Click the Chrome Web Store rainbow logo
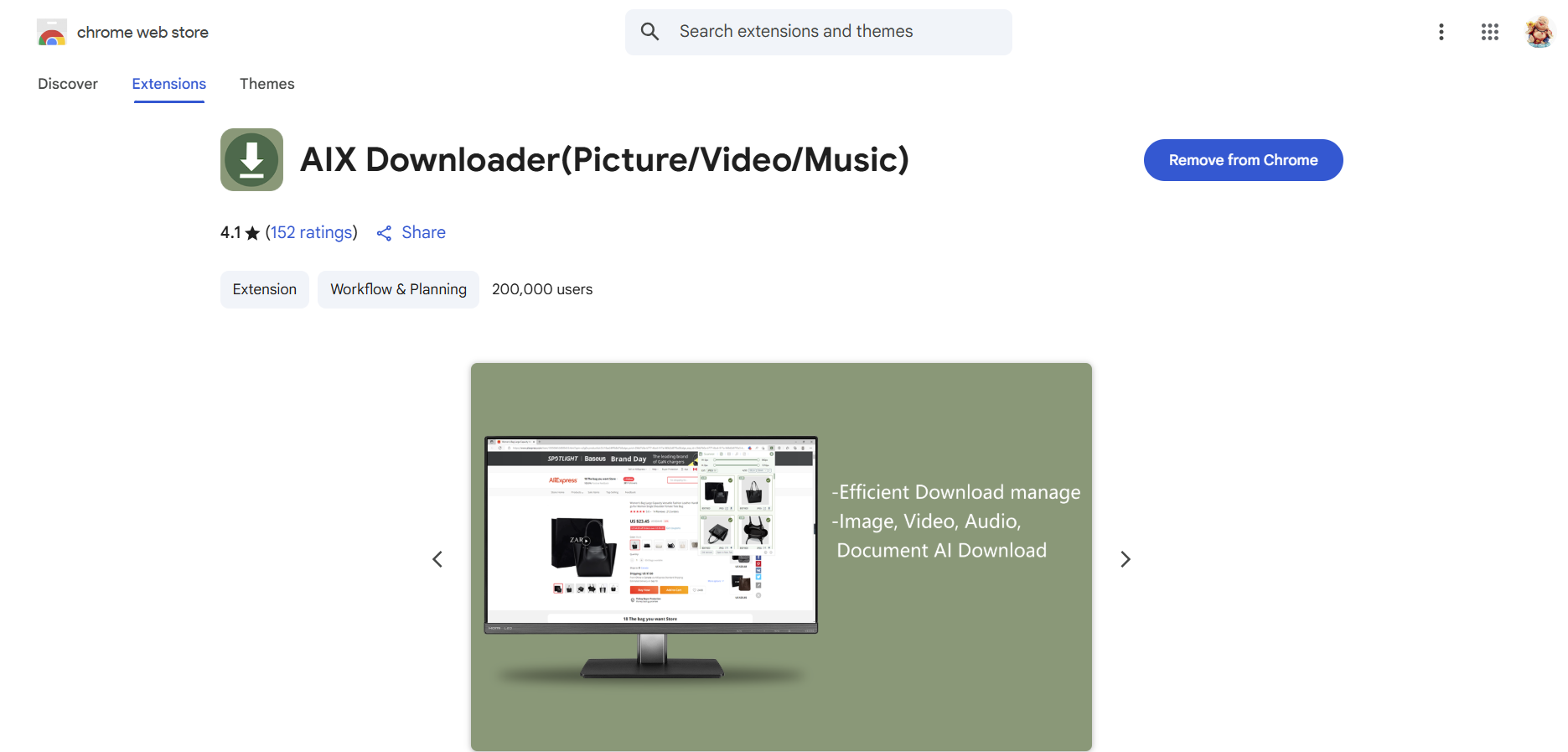 click(x=51, y=33)
